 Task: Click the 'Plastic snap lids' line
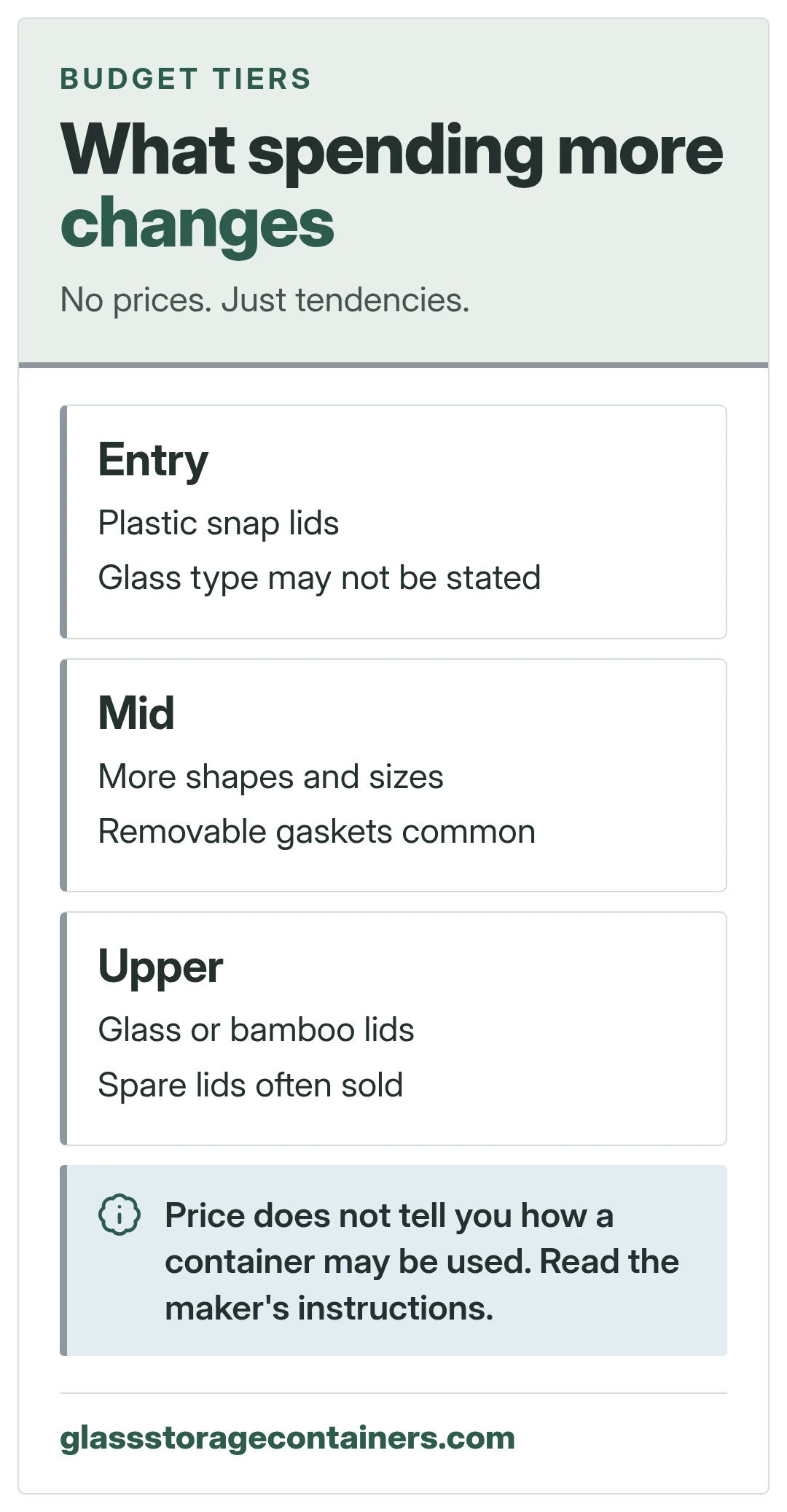(x=219, y=523)
